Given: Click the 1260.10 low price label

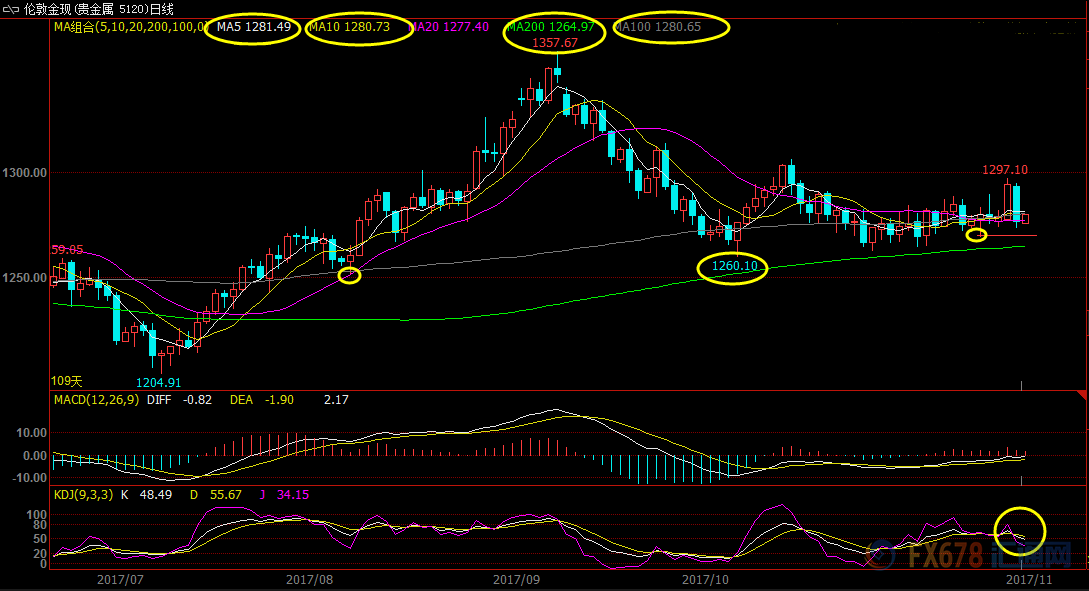Looking at the screenshot, I should 735,266.
